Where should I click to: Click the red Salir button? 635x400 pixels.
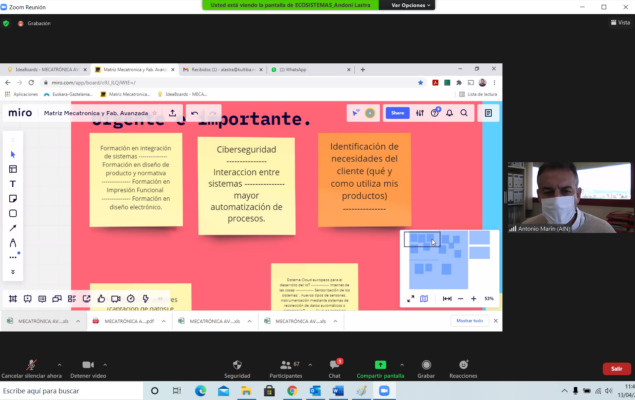point(616,368)
